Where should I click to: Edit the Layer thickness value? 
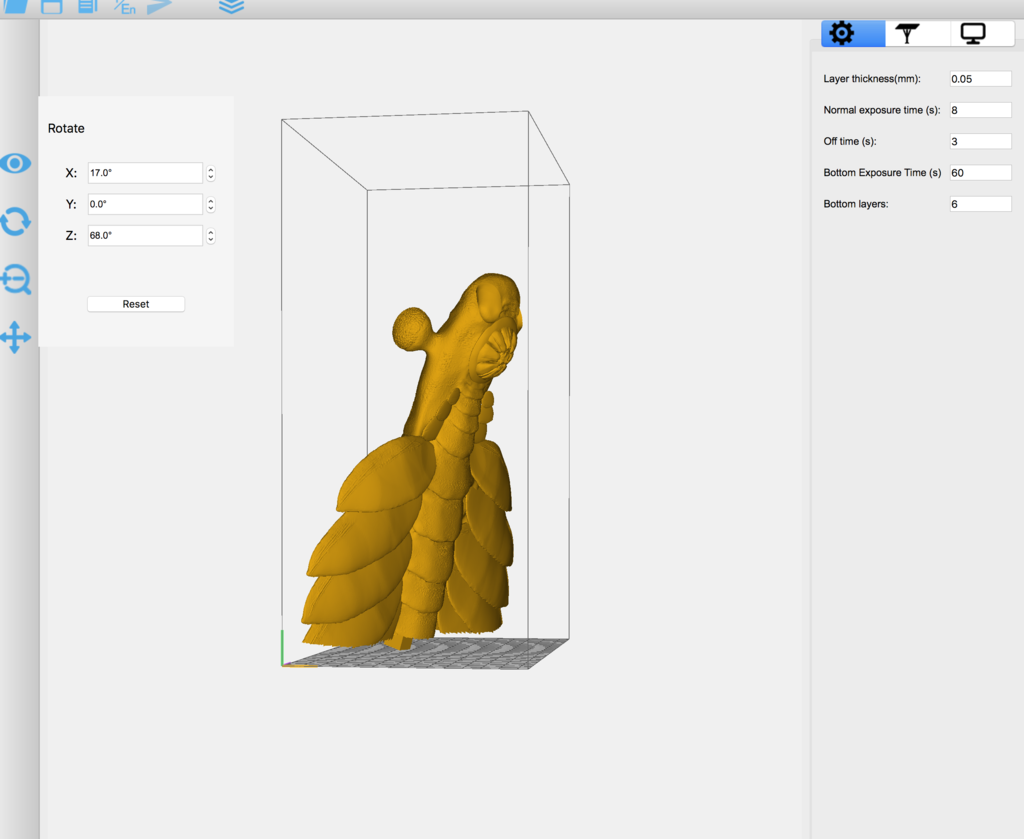[x=980, y=79]
